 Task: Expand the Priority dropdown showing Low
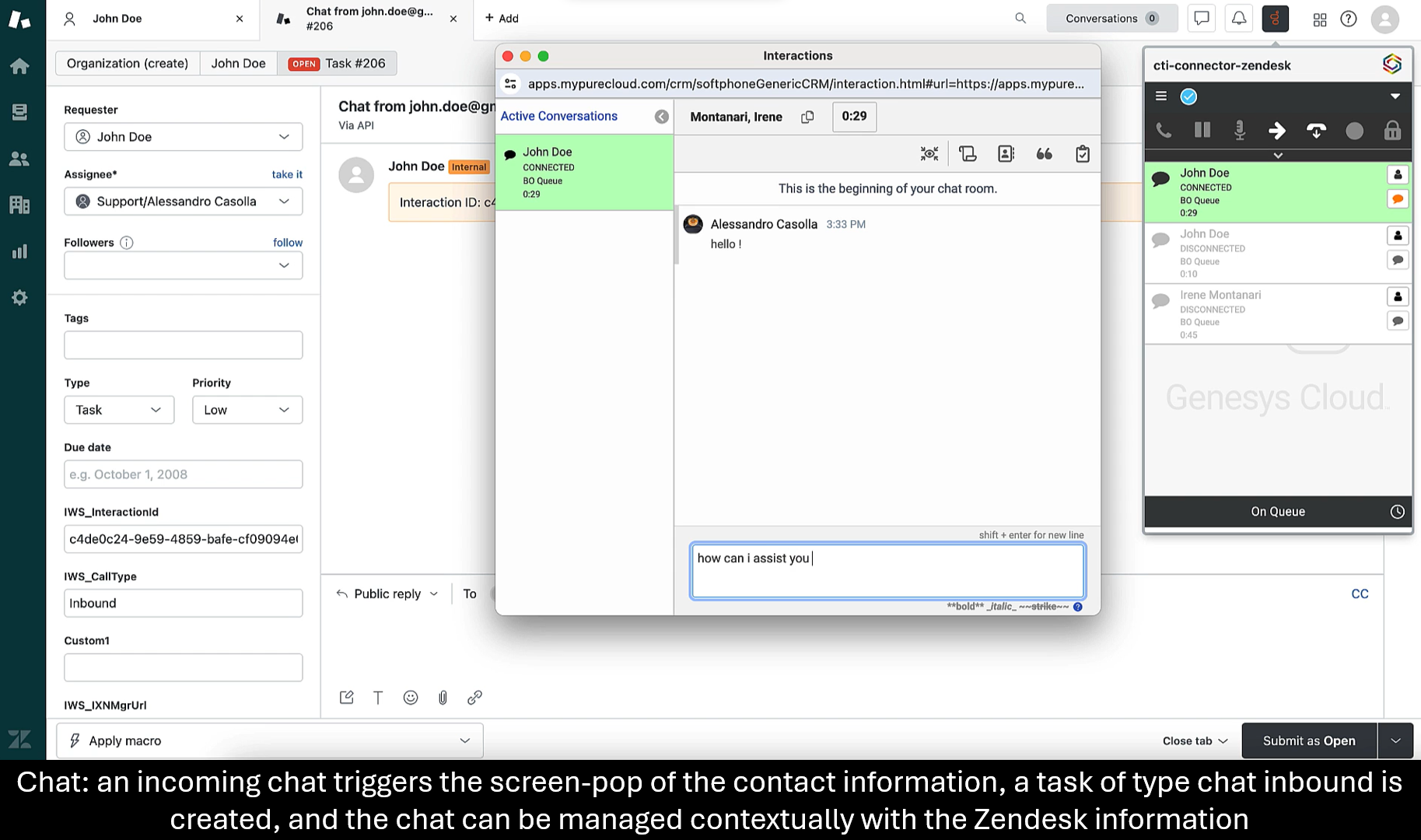point(247,410)
